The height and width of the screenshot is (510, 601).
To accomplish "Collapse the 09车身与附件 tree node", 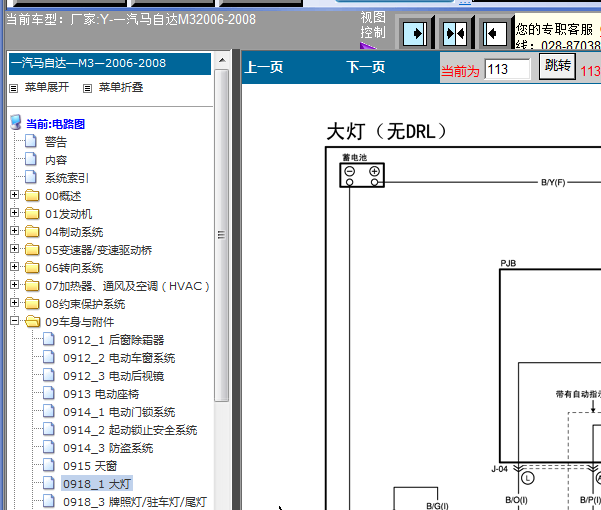I will pyautogui.click(x=15, y=321).
